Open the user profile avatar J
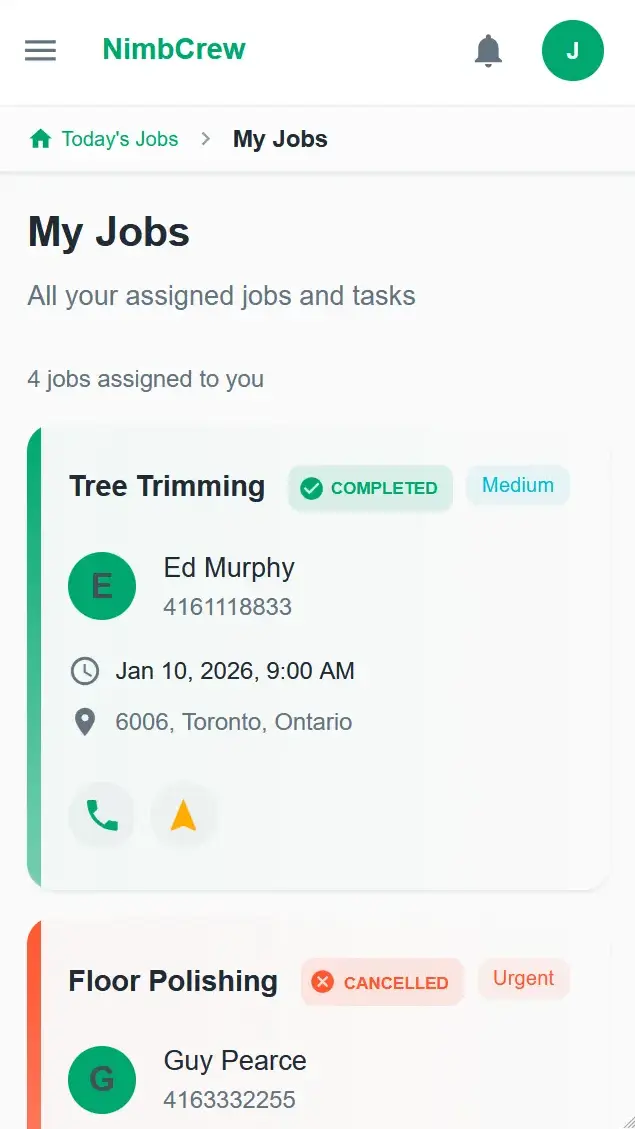Screen dimensions: 635x1129 [572, 50]
